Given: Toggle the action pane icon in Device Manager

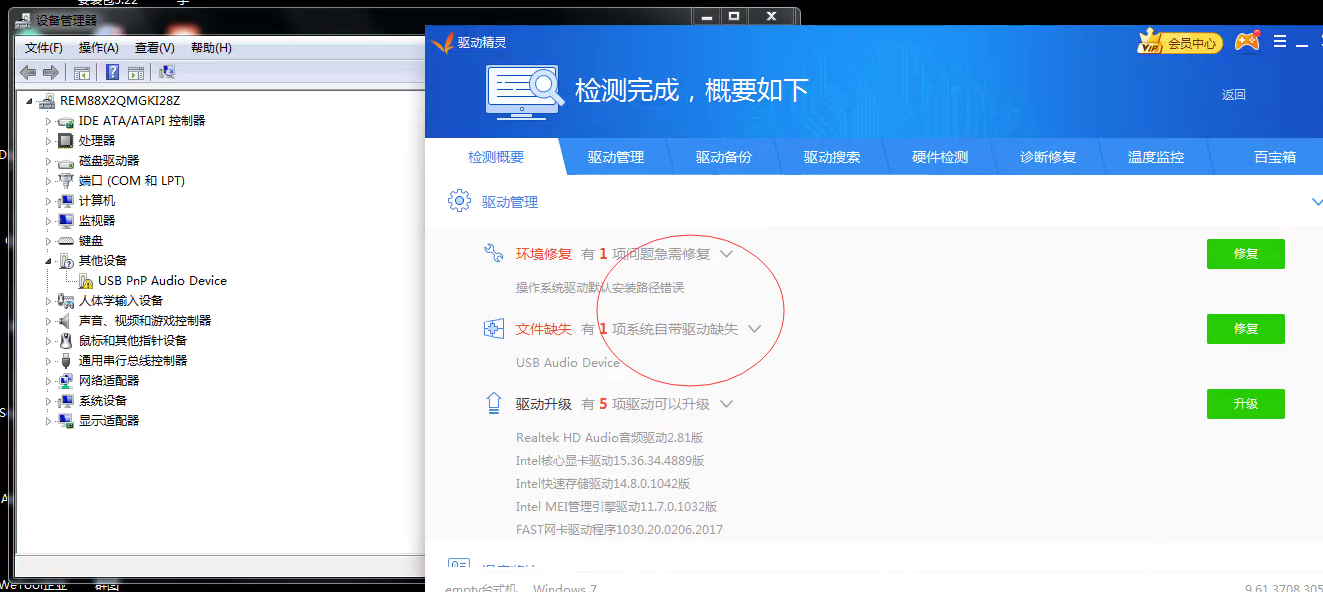Looking at the screenshot, I should click(x=136, y=72).
